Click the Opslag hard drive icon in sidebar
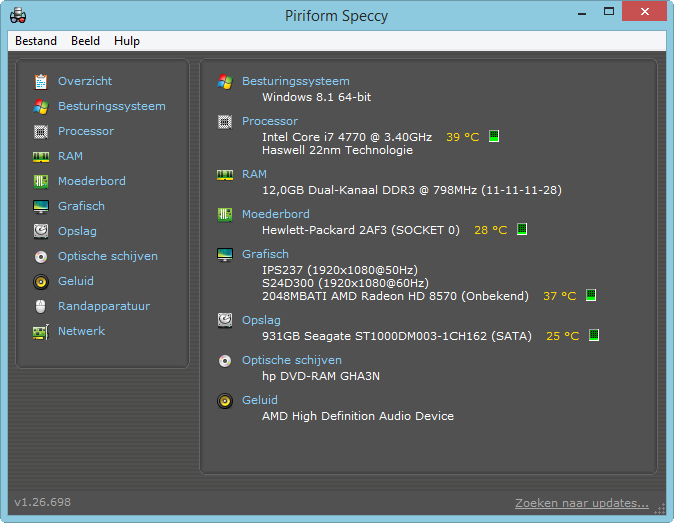The image size is (674, 523). [41, 231]
